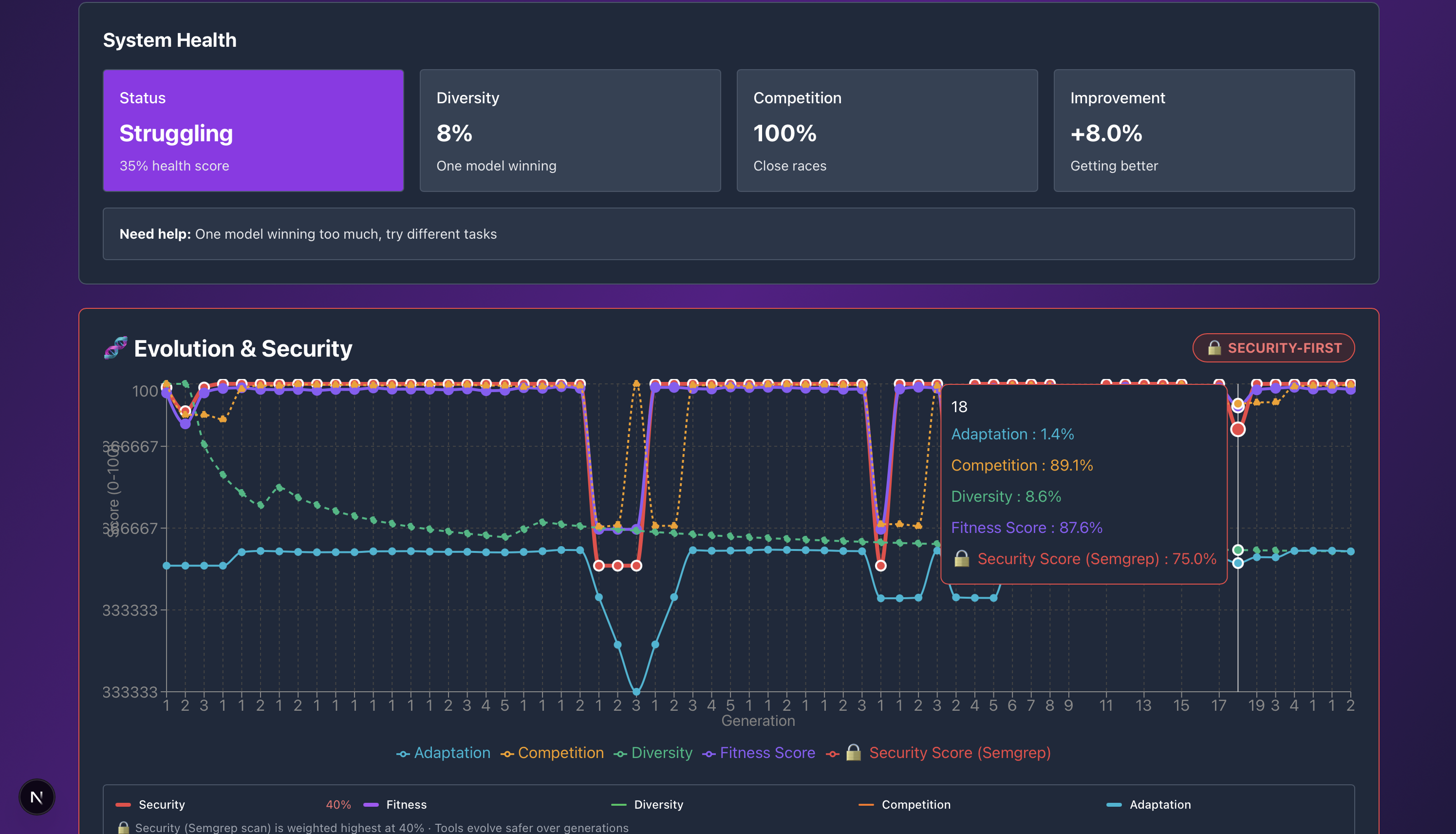Click the red Security Score point at generation 18
The image size is (1456, 834).
[x=1238, y=429]
